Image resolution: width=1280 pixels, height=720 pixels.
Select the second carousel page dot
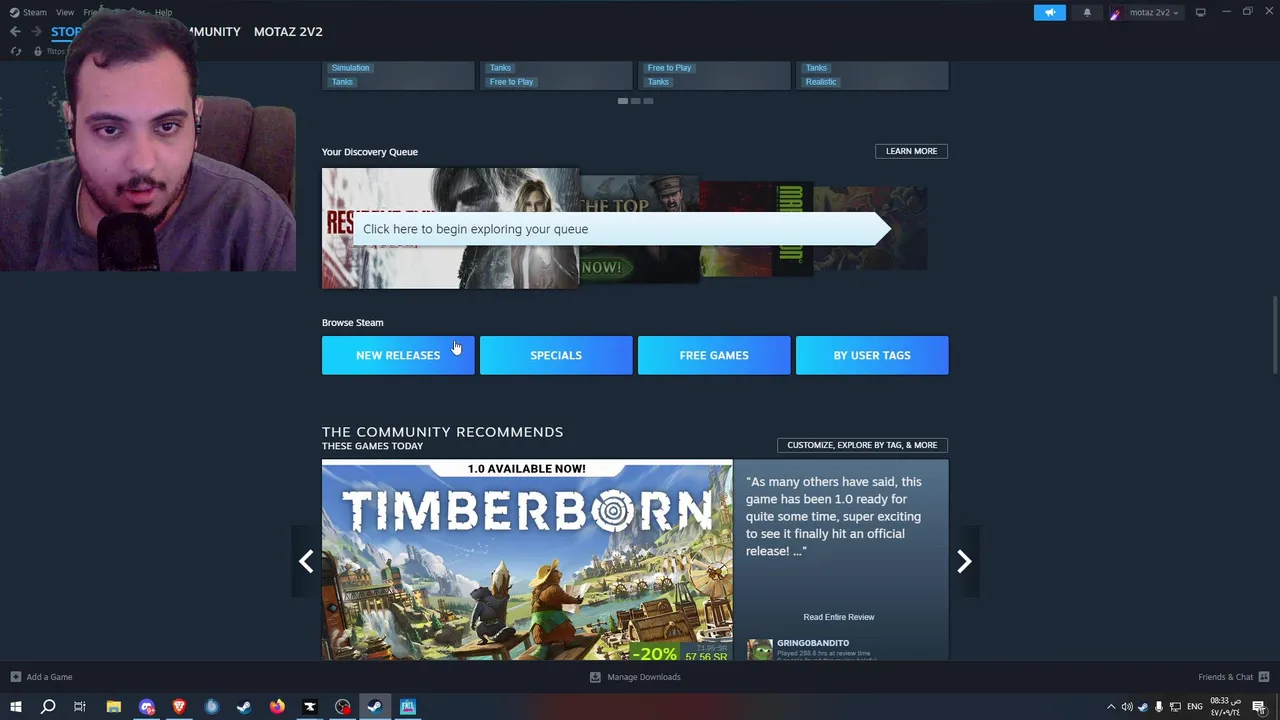635,101
